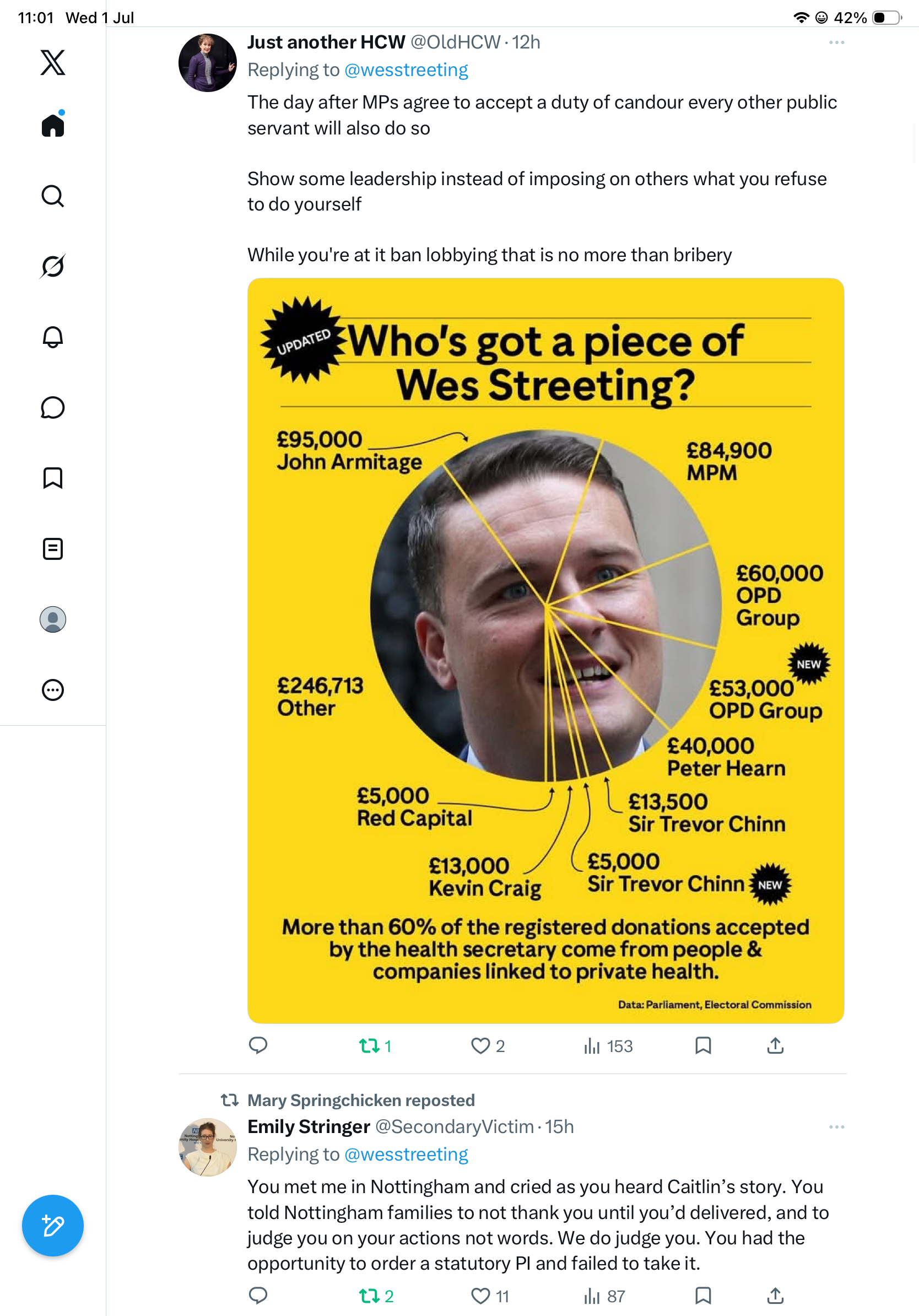Viewport: 919px width, 1316px height.
Task: Open the Search magnifier in sidebar
Action: [x=53, y=196]
